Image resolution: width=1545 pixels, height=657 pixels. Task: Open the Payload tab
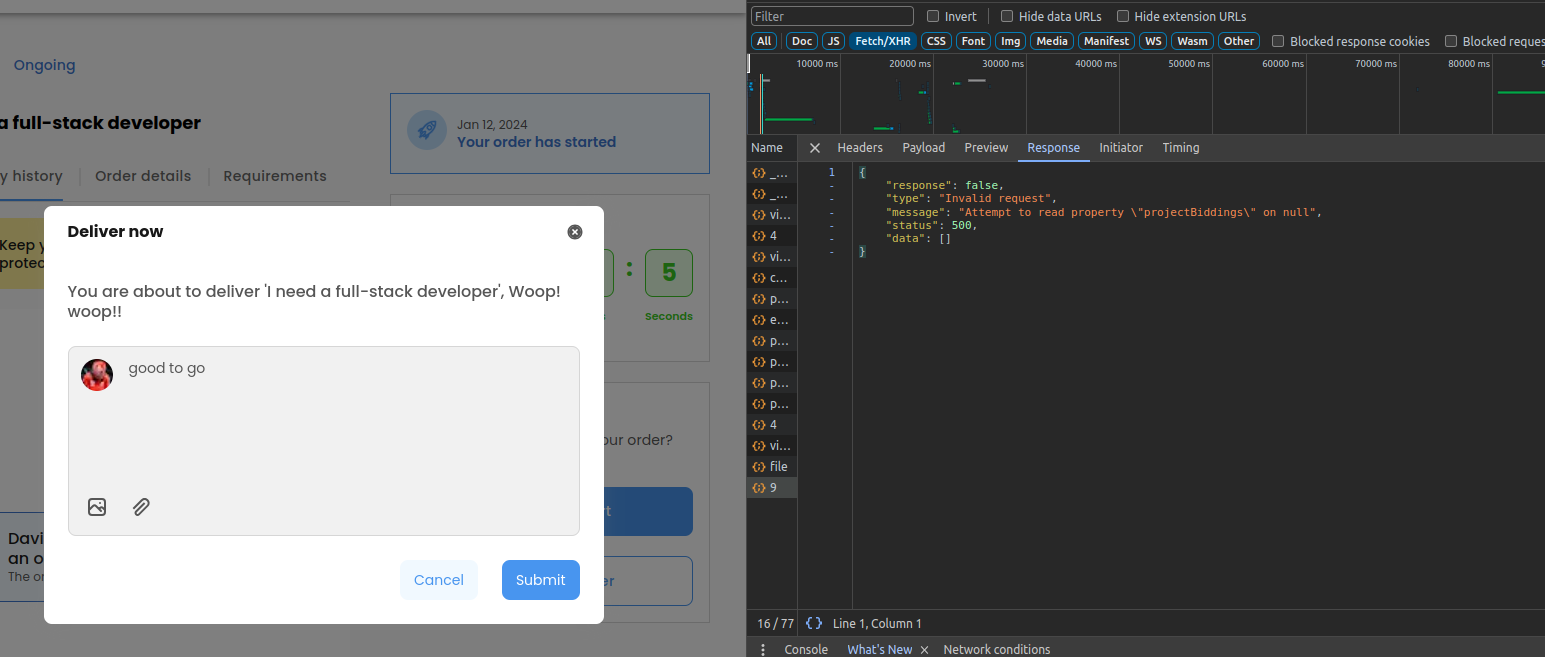[x=923, y=148]
